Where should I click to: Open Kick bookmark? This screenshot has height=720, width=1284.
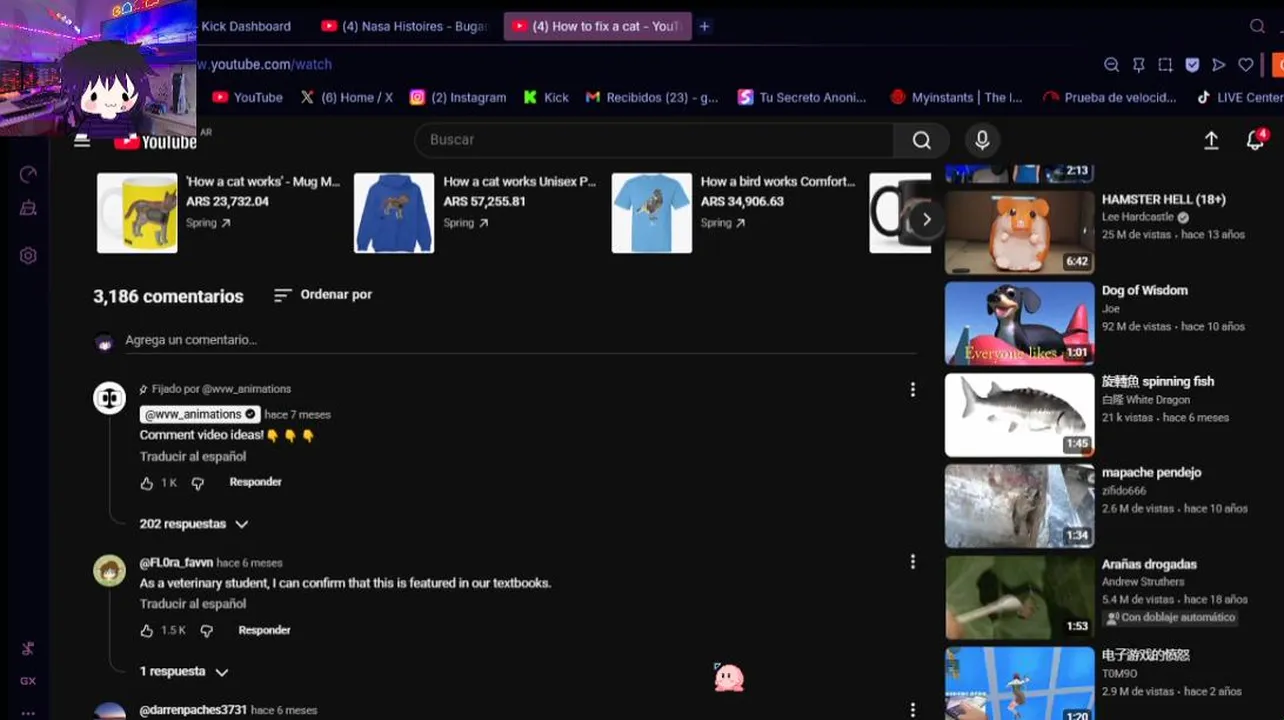point(545,97)
